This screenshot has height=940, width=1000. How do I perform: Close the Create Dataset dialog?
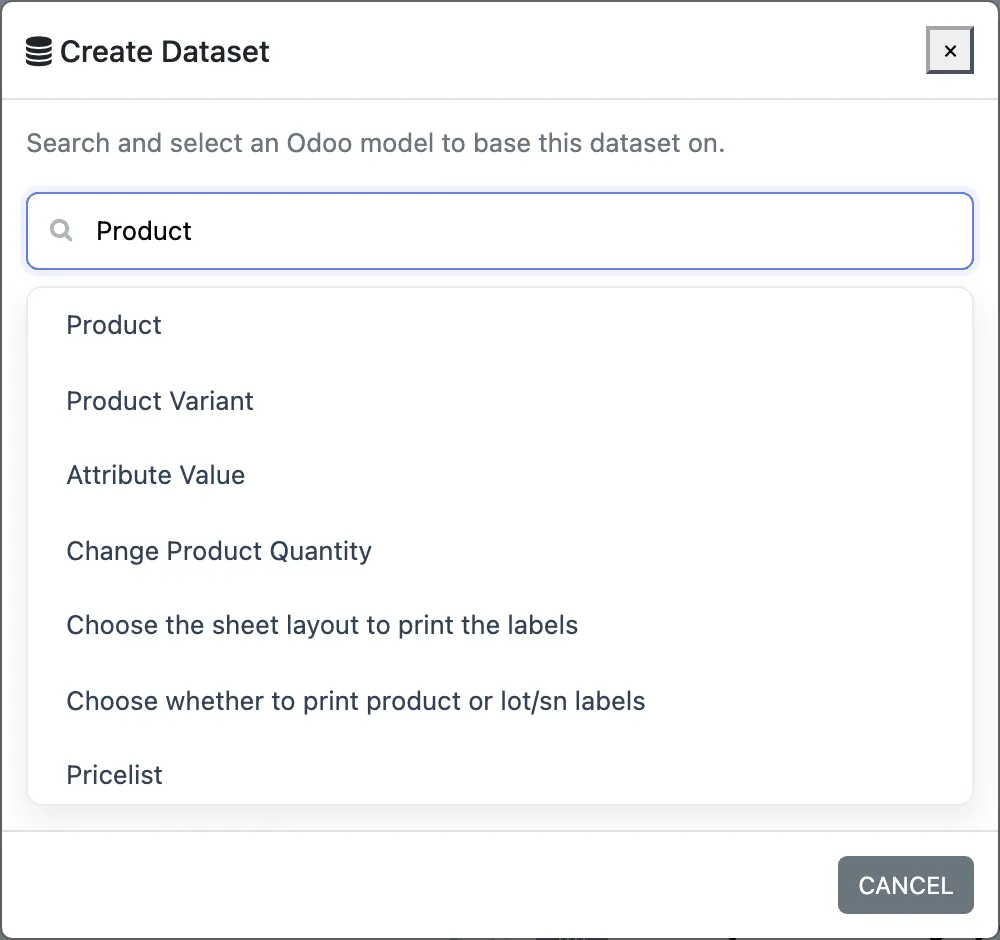[949, 50]
